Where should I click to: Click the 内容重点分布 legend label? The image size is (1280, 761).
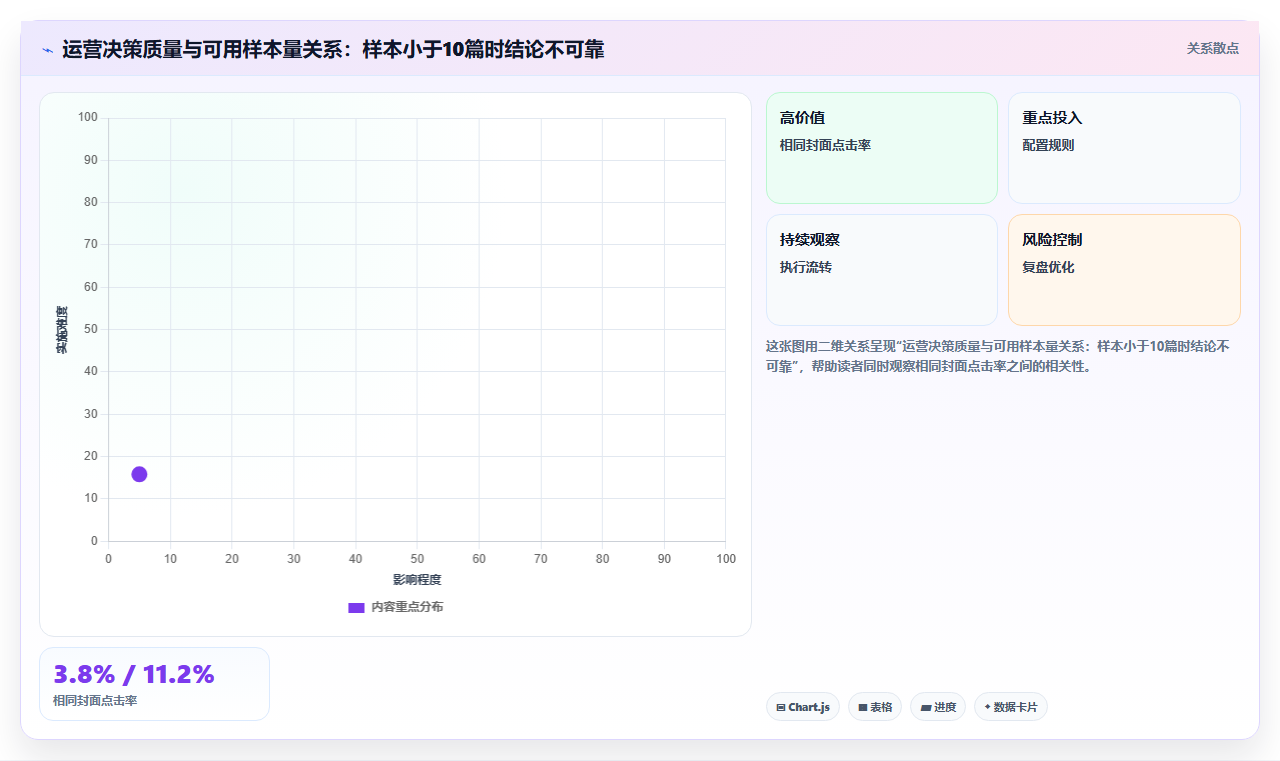pyautogui.click(x=407, y=607)
